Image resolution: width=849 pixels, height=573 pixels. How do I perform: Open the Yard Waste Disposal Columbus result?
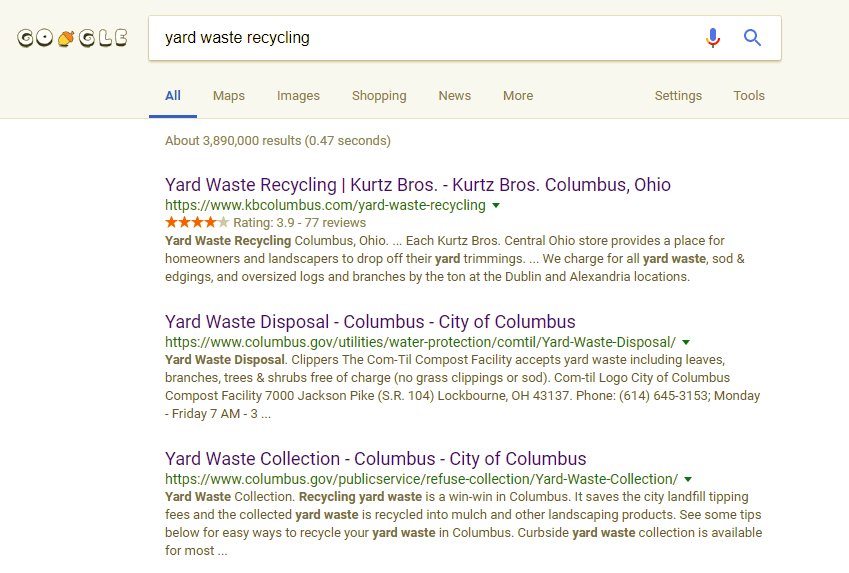[370, 322]
